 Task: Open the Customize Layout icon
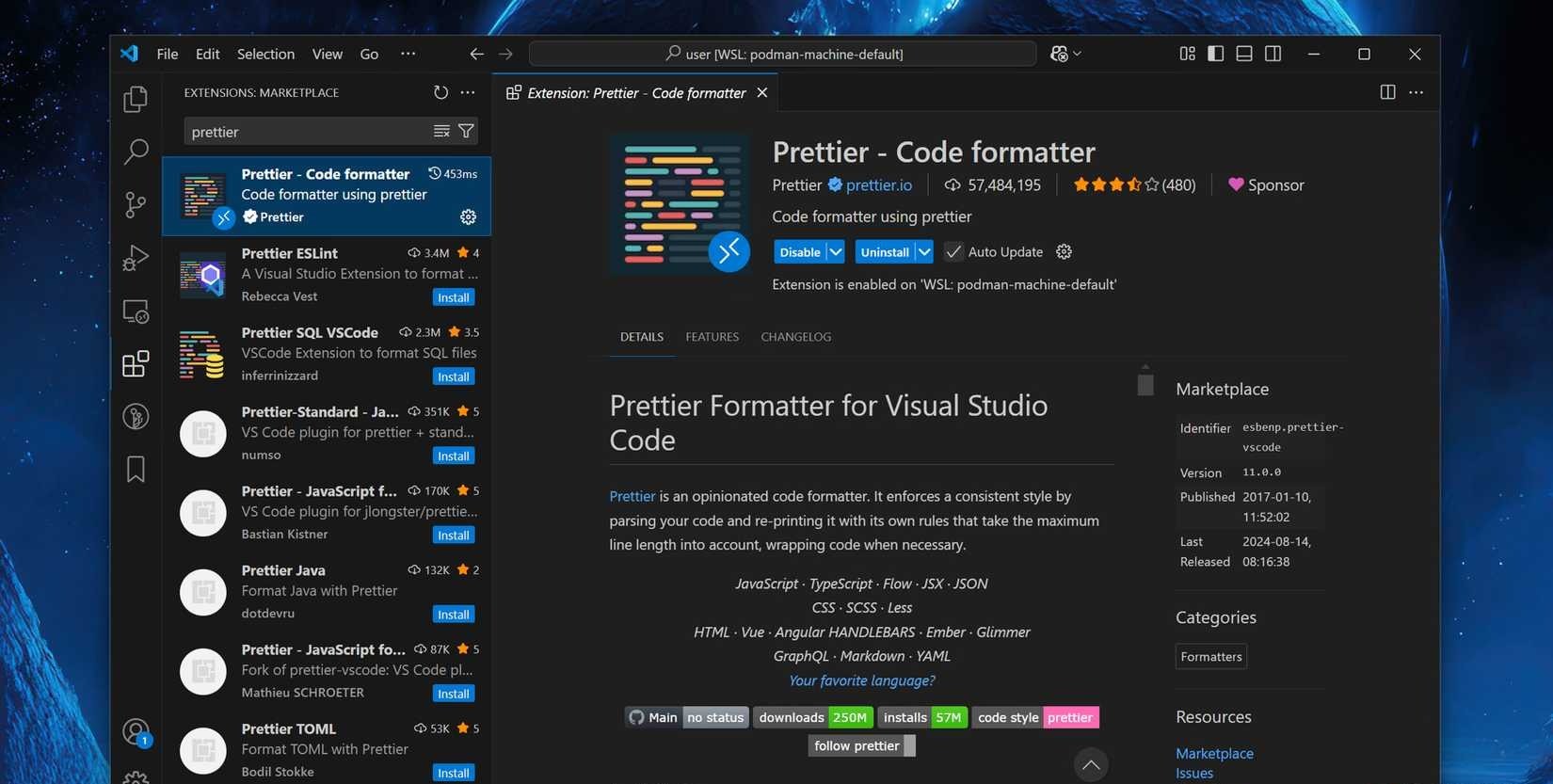point(1187,54)
